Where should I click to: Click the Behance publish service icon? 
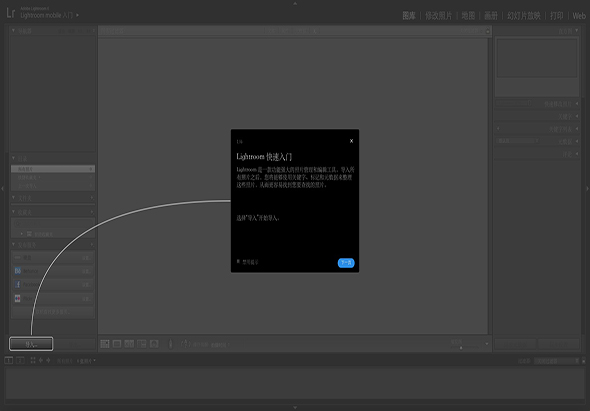click(x=18, y=271)
